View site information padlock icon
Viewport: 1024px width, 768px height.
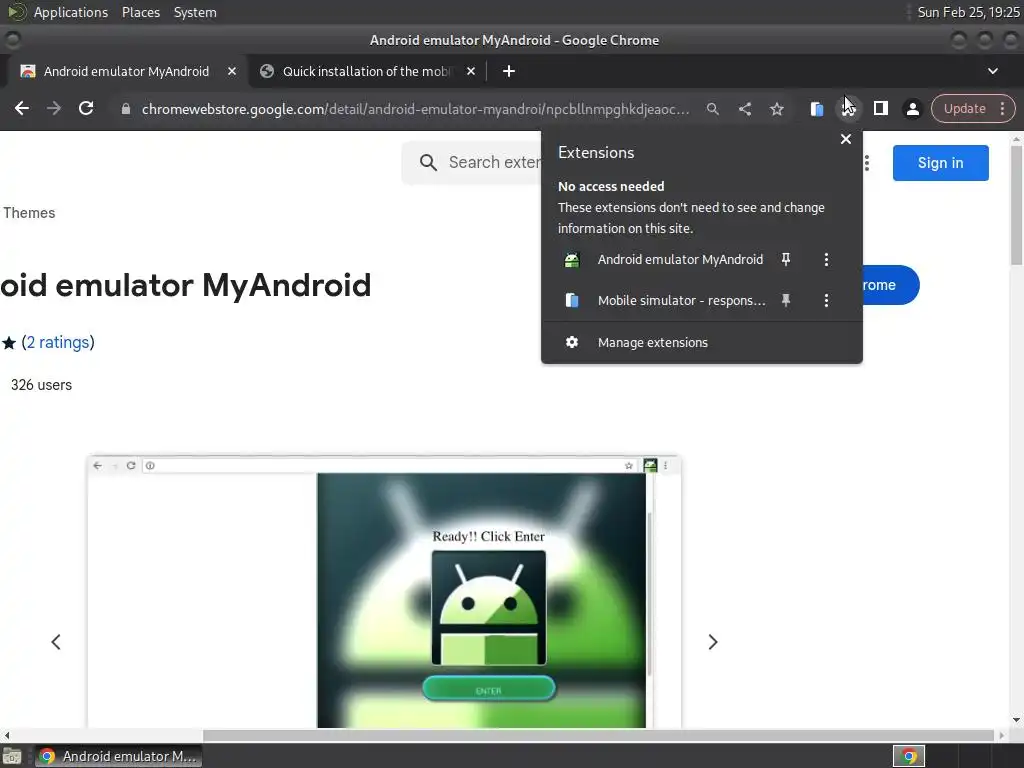(x=125, y=109)
